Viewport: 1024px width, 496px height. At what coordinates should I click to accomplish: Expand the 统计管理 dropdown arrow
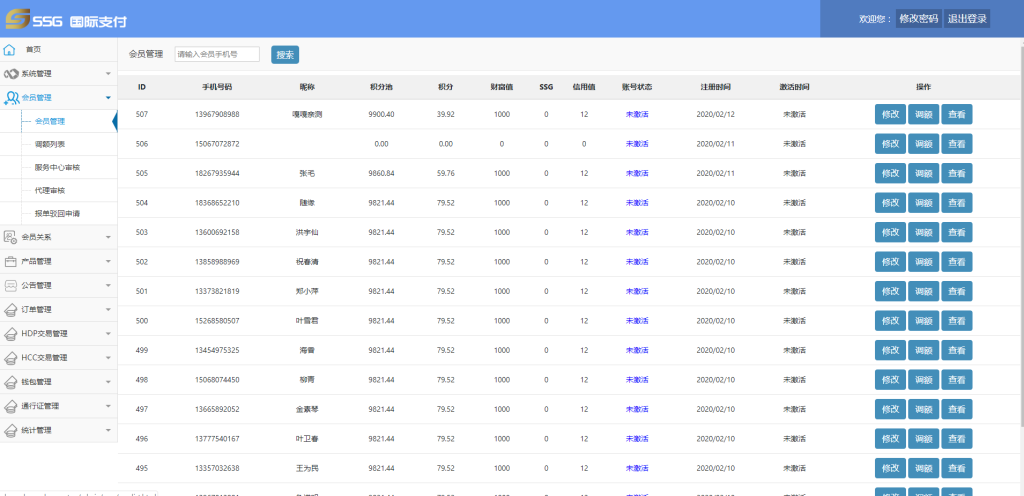tap(108, 430)
